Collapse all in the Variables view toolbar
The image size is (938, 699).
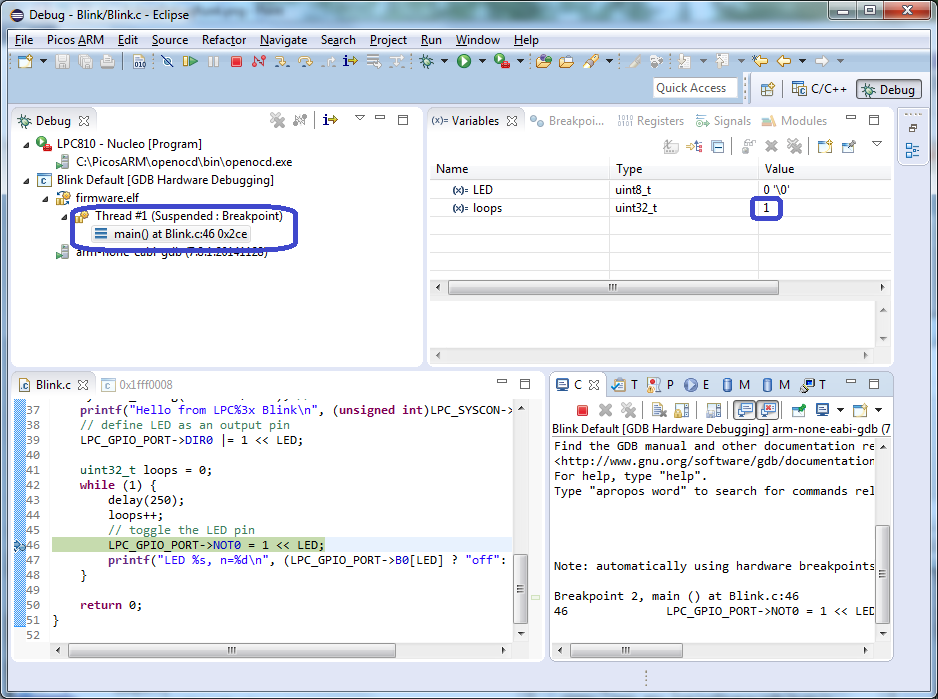[x=718, y=146]
